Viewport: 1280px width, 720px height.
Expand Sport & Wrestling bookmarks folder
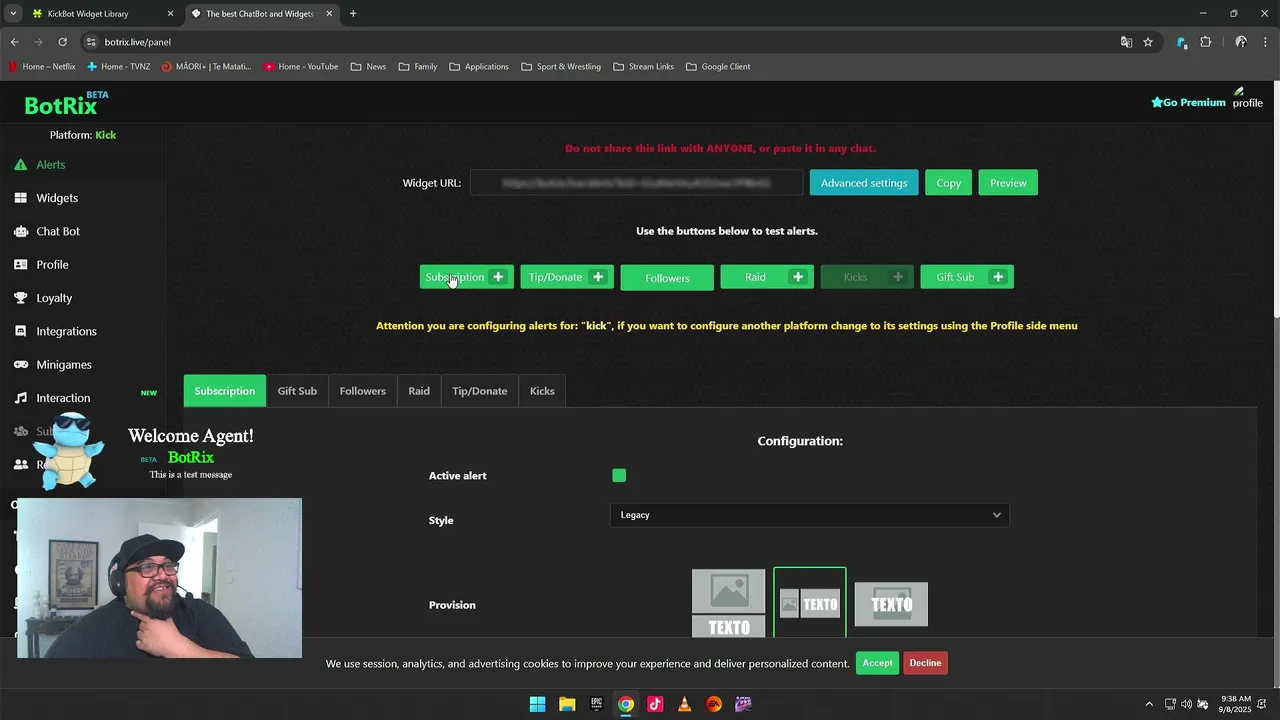point(561,67)
